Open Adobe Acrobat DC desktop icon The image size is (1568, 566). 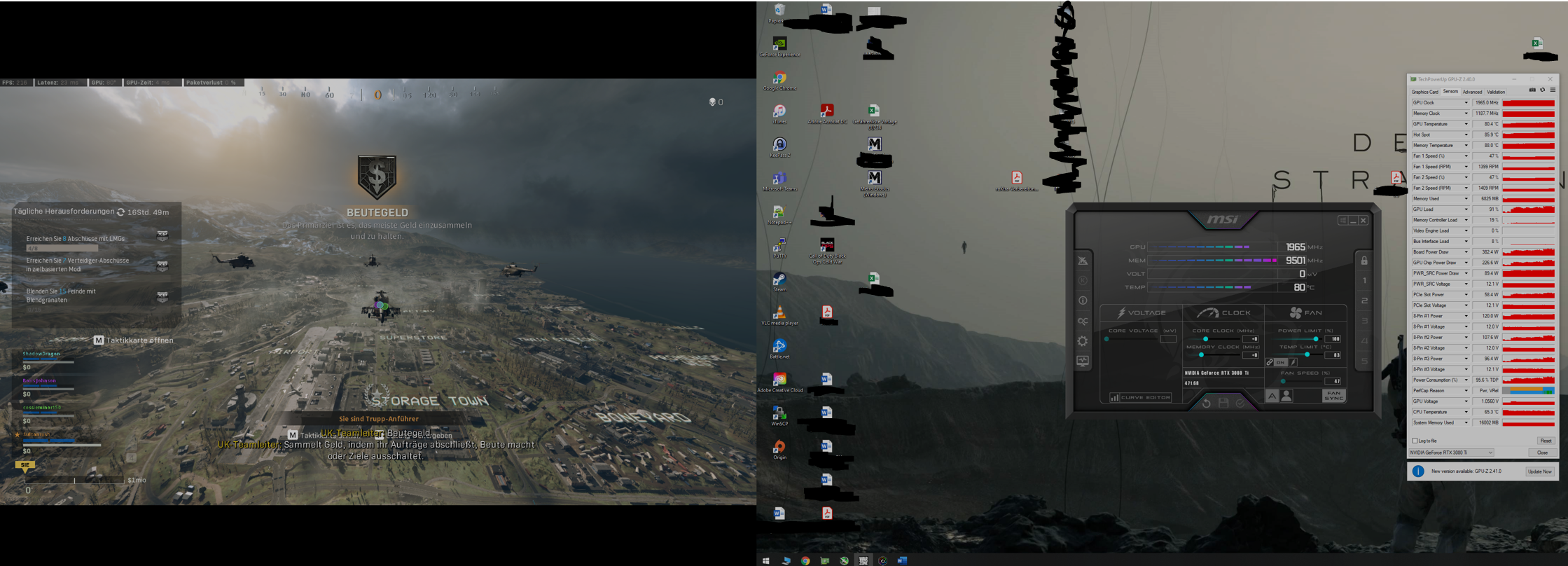(827, 113)
